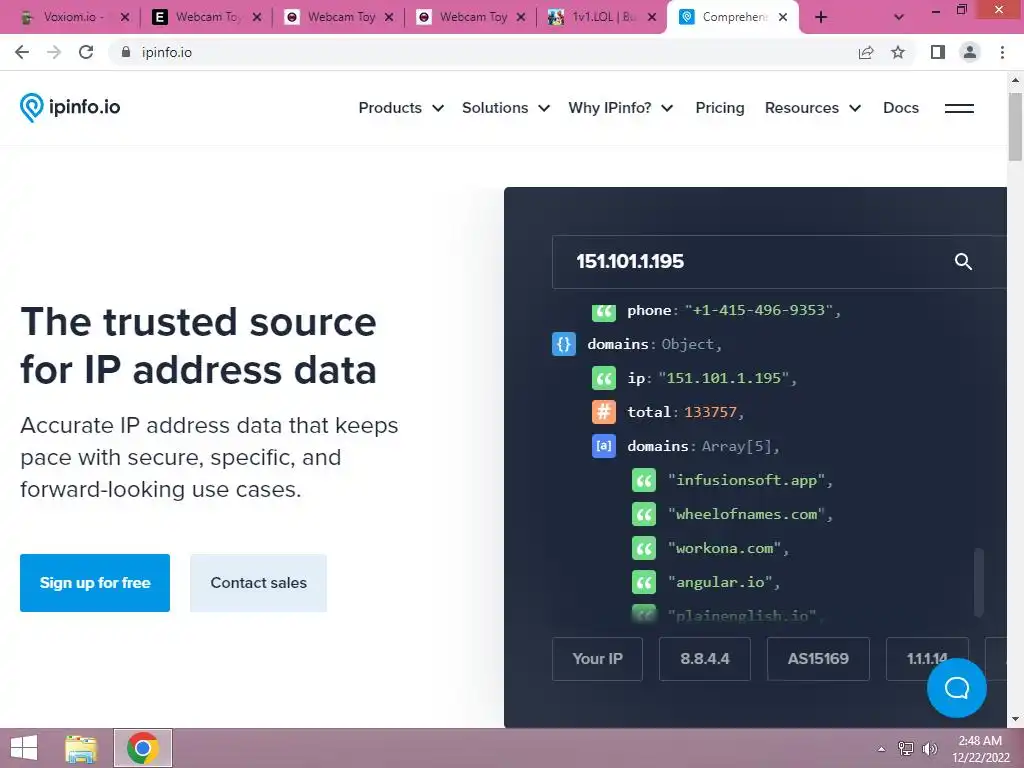Viewport: 1024px width, 768px height.
Task: Switch to the 1v1.LOL tab
Action: pyautogui.click(x=601, y=18)
